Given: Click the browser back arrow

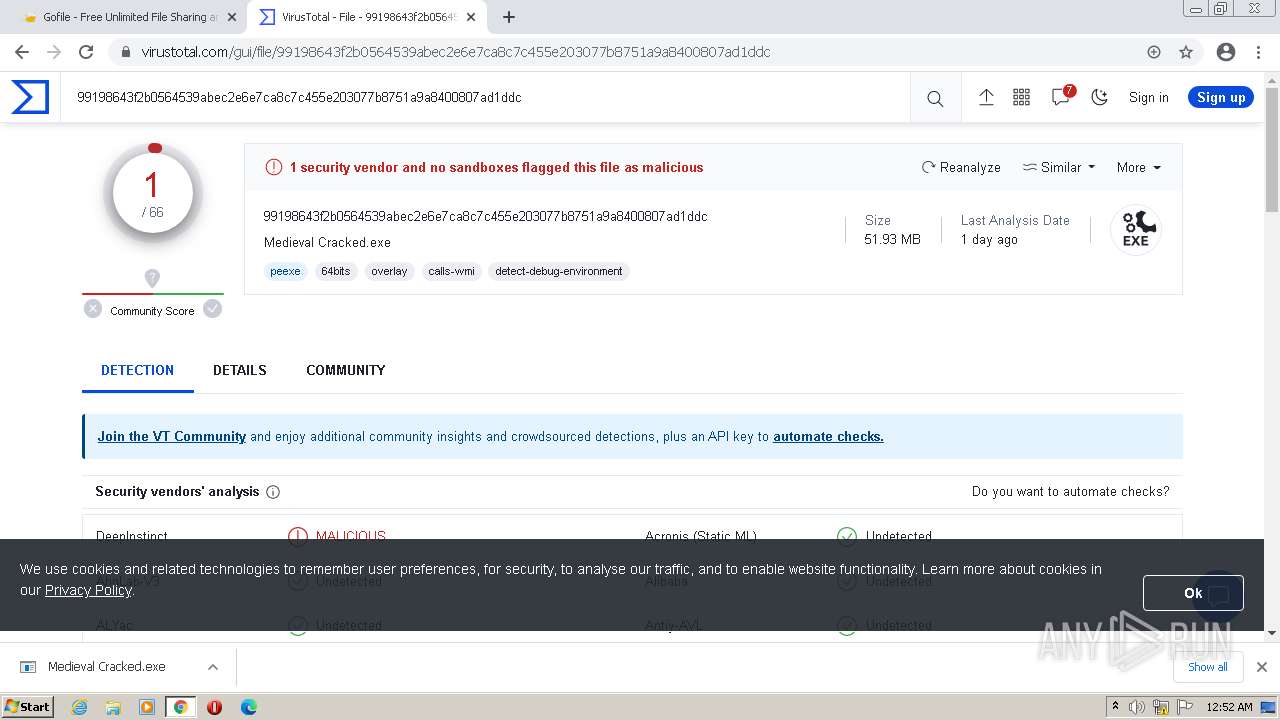Looking at the screenshot, I should (x=22, y=52).
